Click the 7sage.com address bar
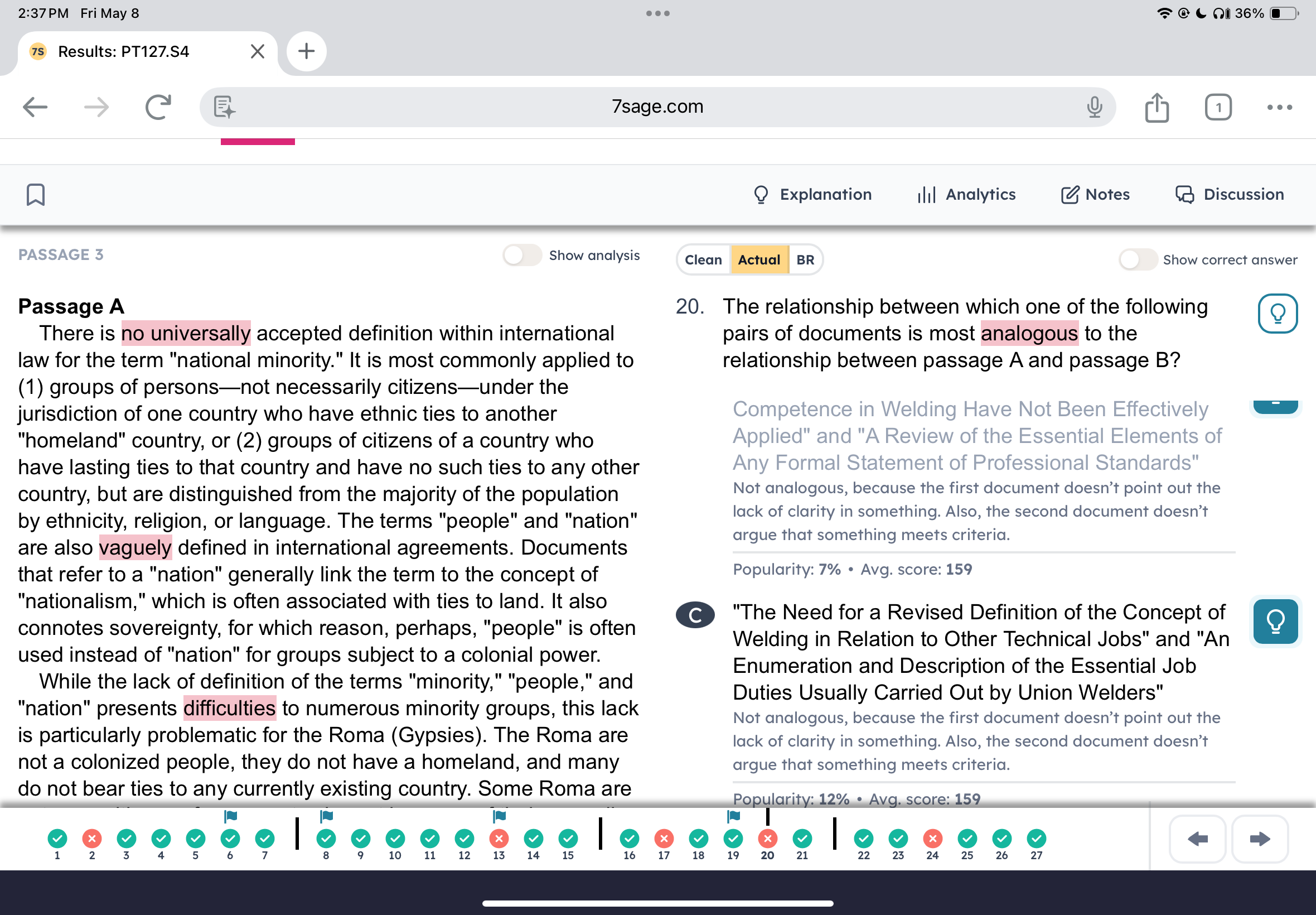 point(657,107)
